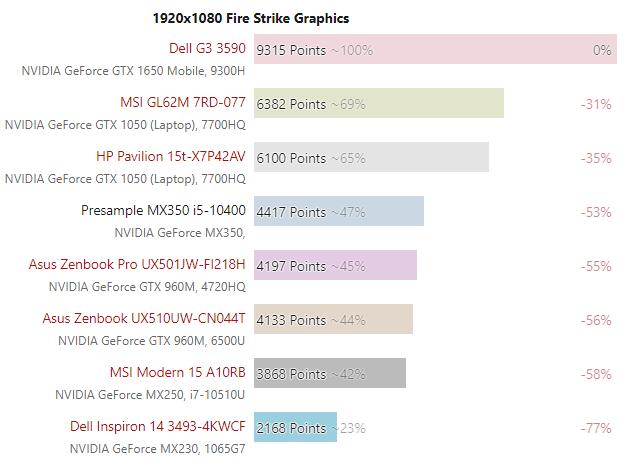Click the teal 2168 Points bar
The width and height of the screenshot is (625, 466).
[x=295, y=427]
